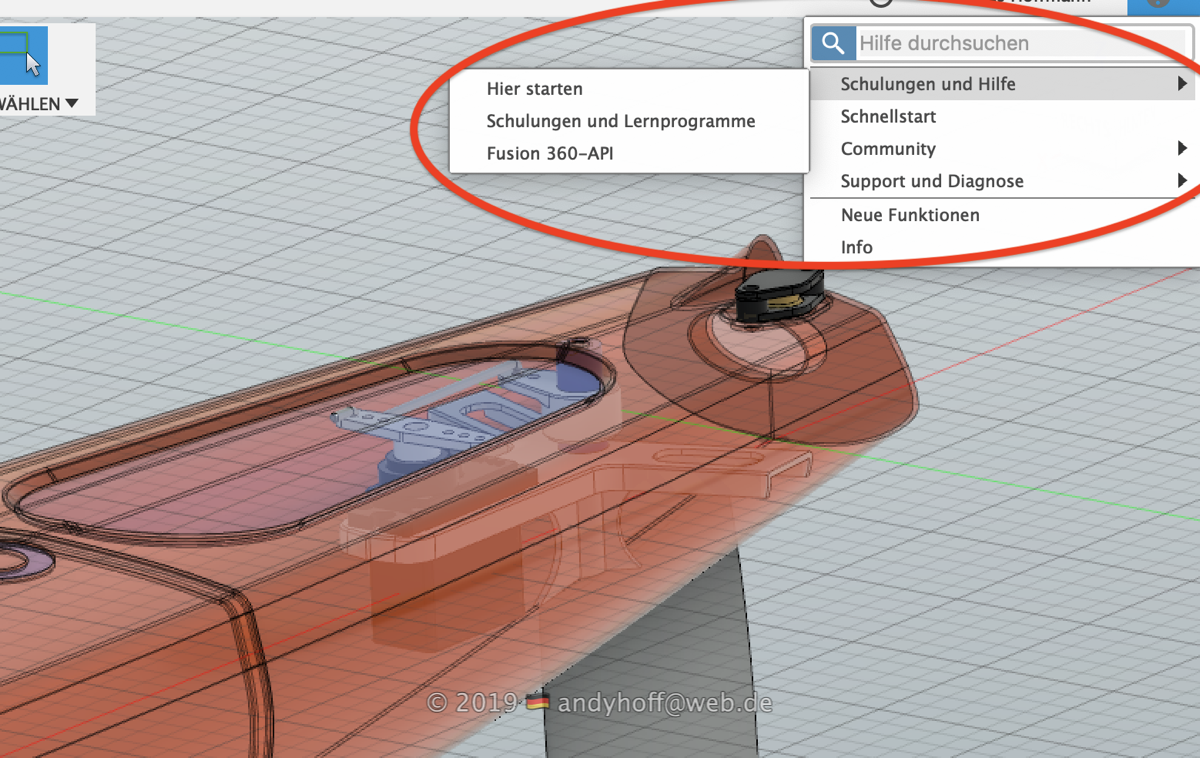Click the blue Select tool icon
This screenshot has width=1200, height=758.
coord(23,55)
